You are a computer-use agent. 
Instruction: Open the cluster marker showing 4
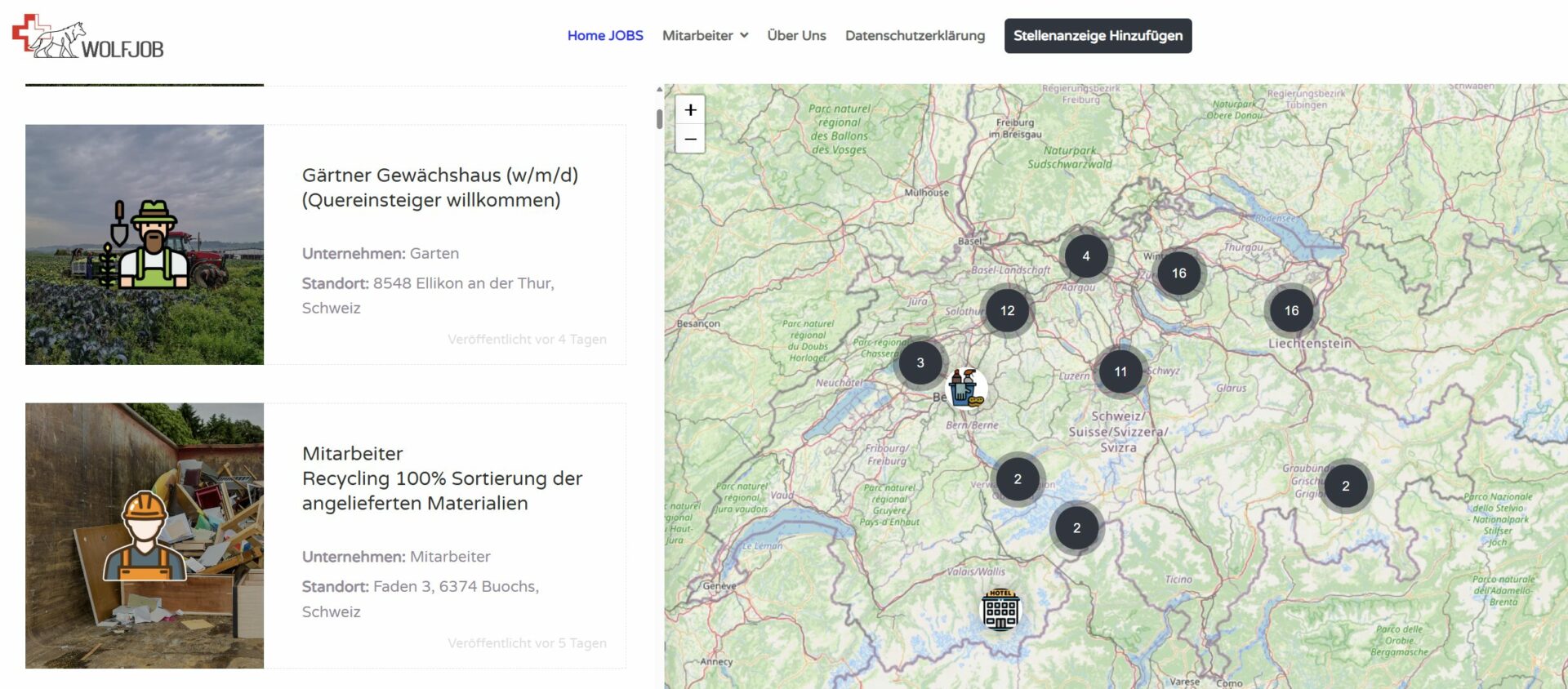1085,256
